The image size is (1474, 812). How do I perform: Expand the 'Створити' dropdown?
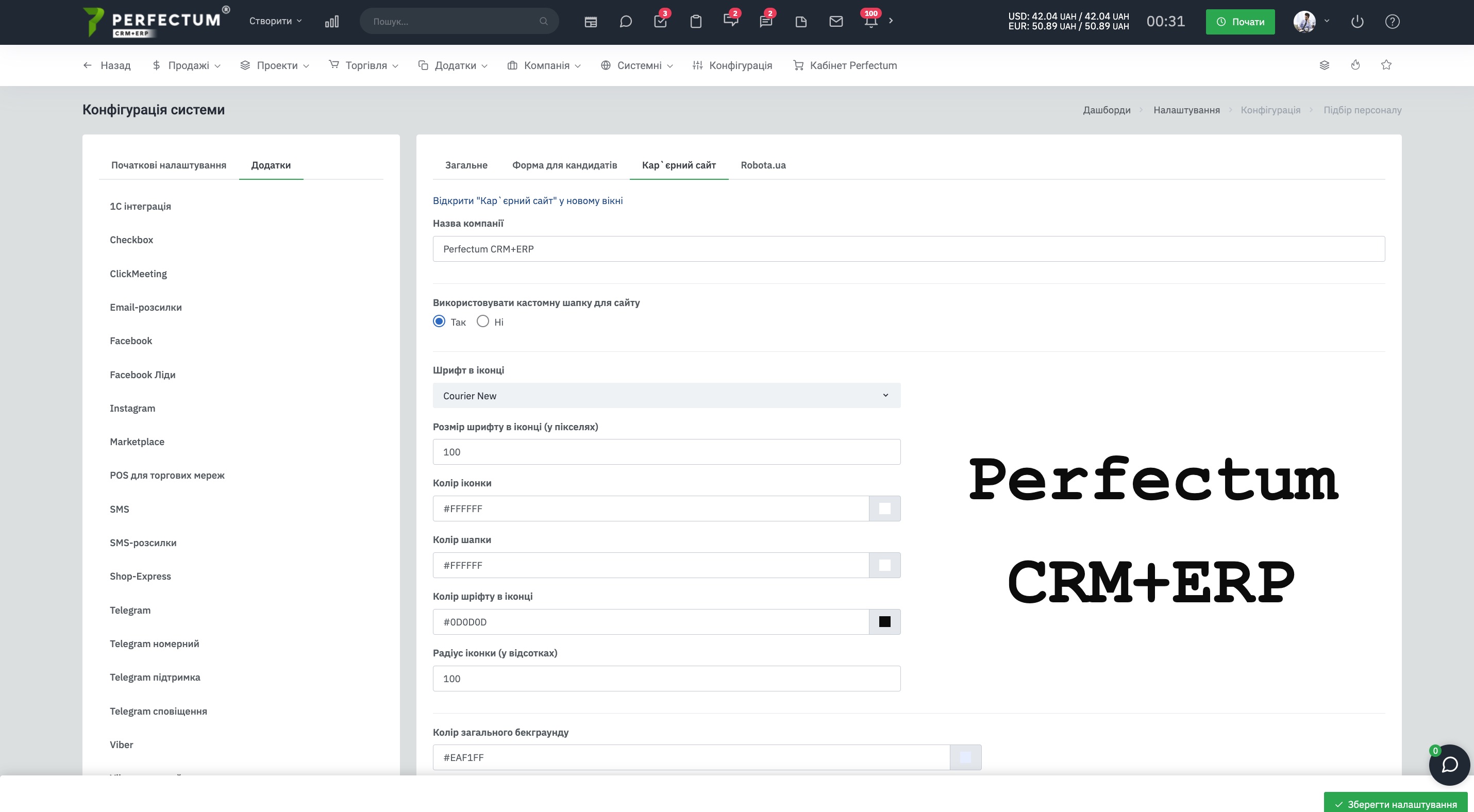(x=275, y=21)
